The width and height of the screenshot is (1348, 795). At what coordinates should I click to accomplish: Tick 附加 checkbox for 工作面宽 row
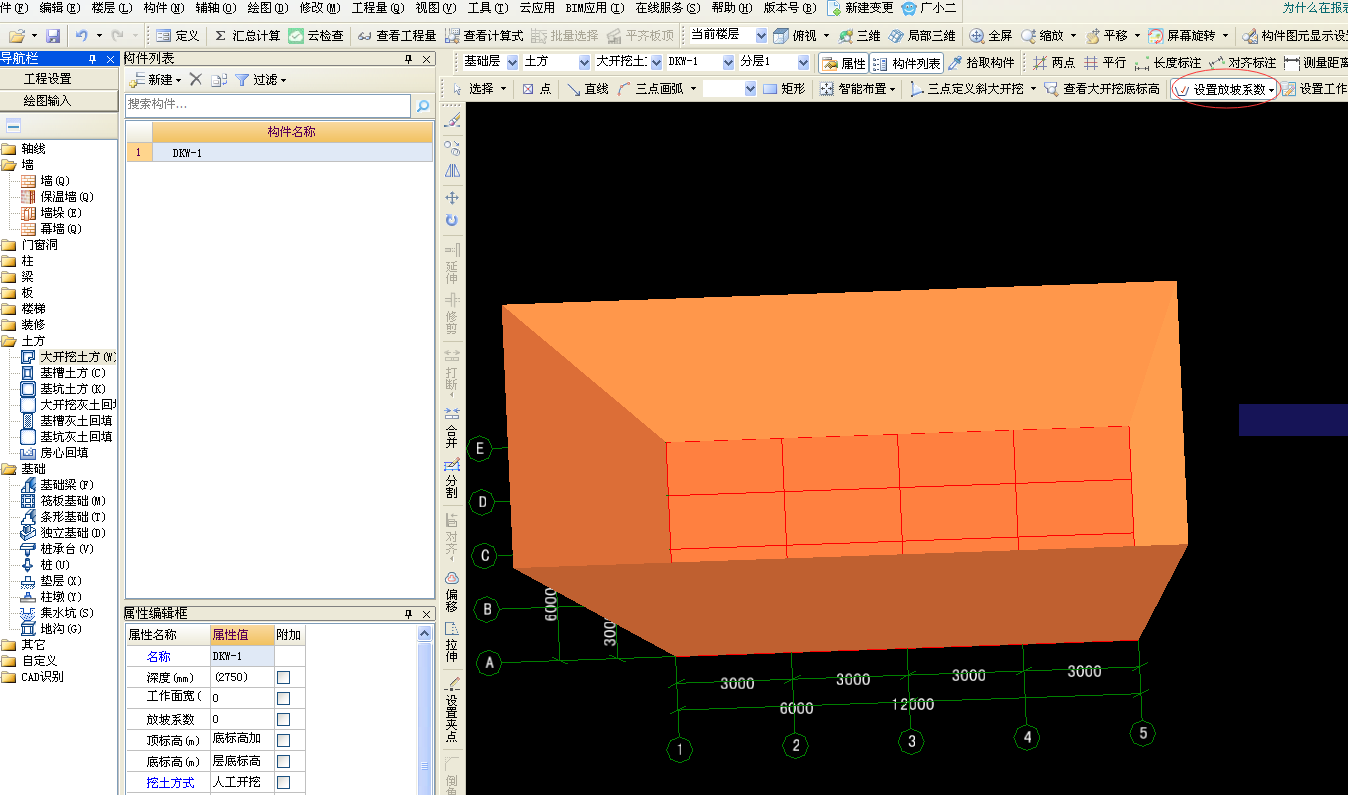[x=284, y=698]
